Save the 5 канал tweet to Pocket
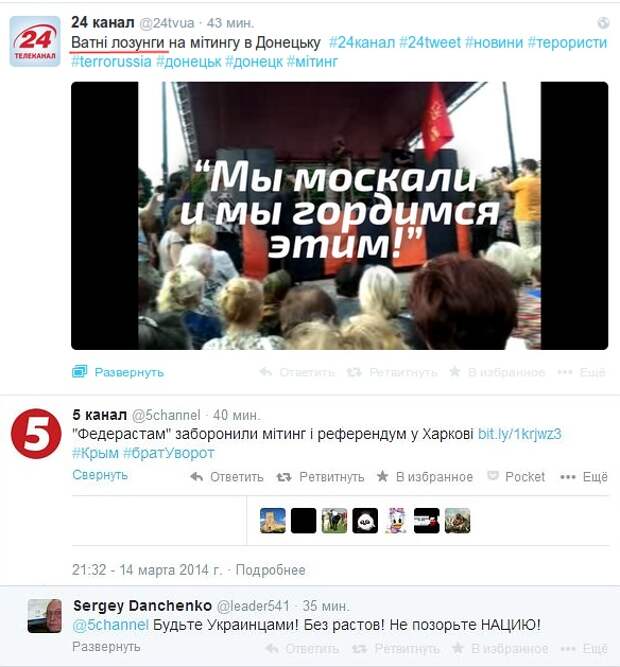The width and height of the screenshot is (620, 667). click(x=516, y=477)
